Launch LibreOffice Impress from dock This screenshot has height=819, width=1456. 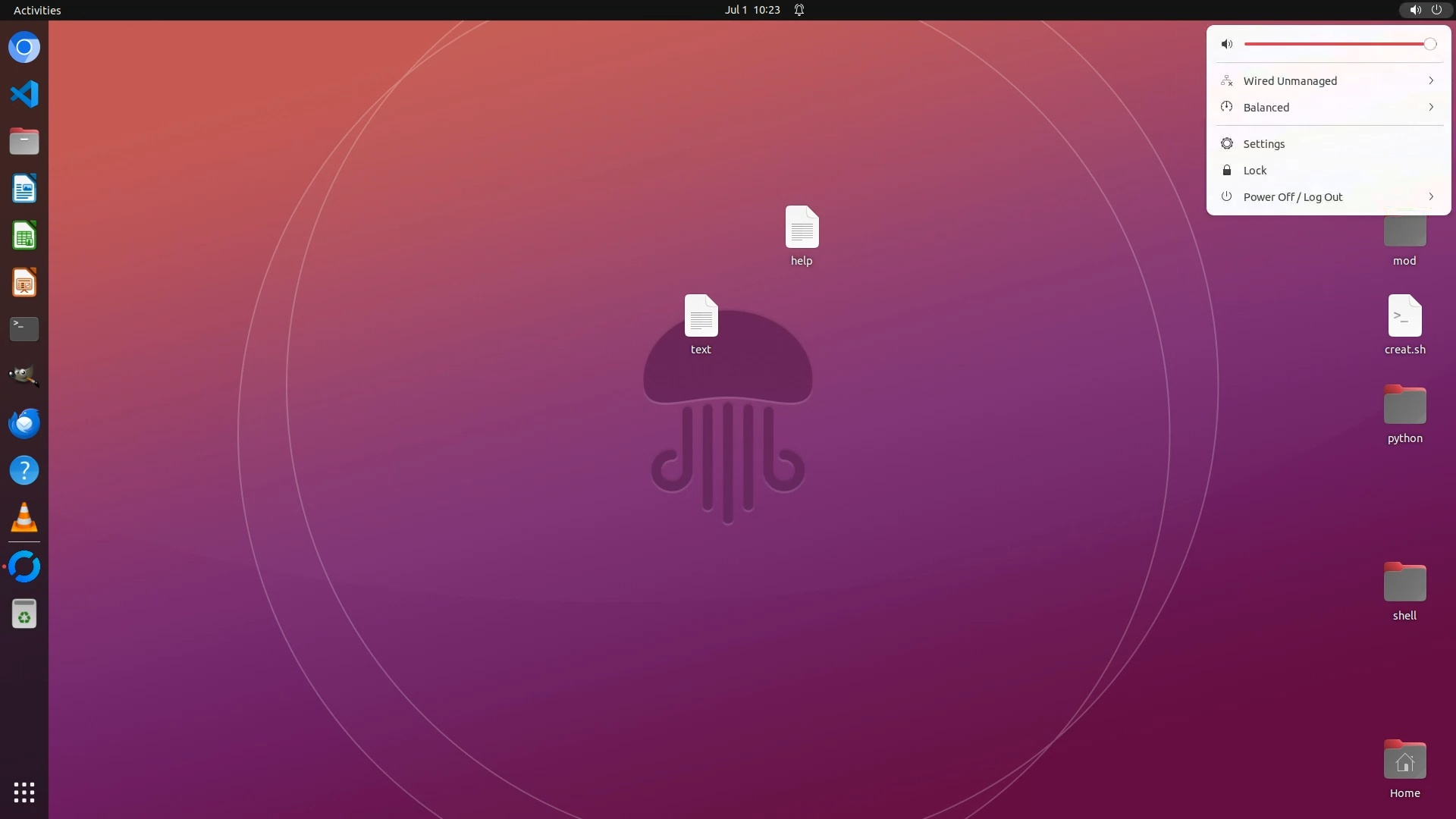[24, 283]
